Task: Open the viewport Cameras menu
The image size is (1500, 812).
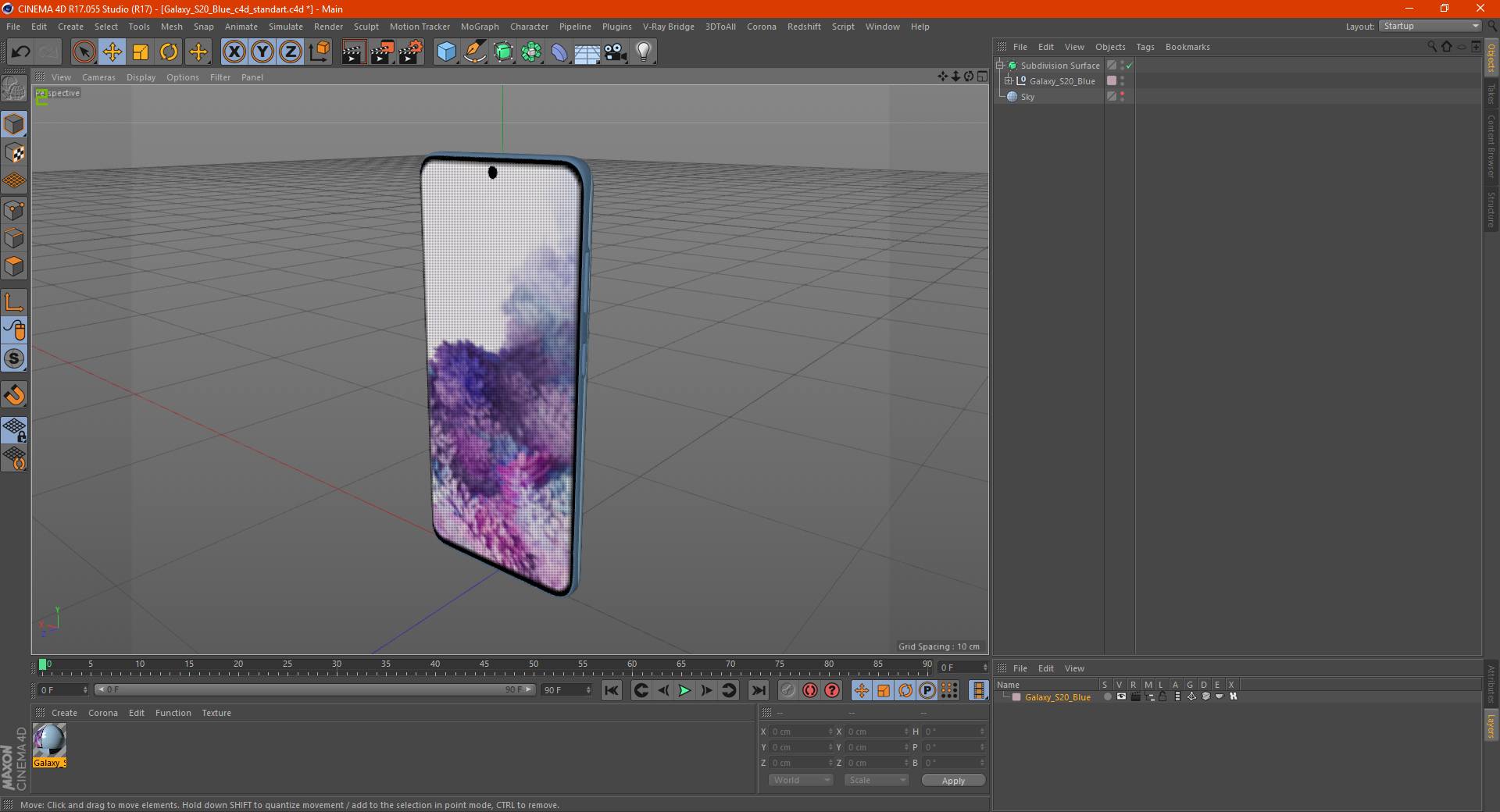Action: pyautogui.click(x=98, y=77)
